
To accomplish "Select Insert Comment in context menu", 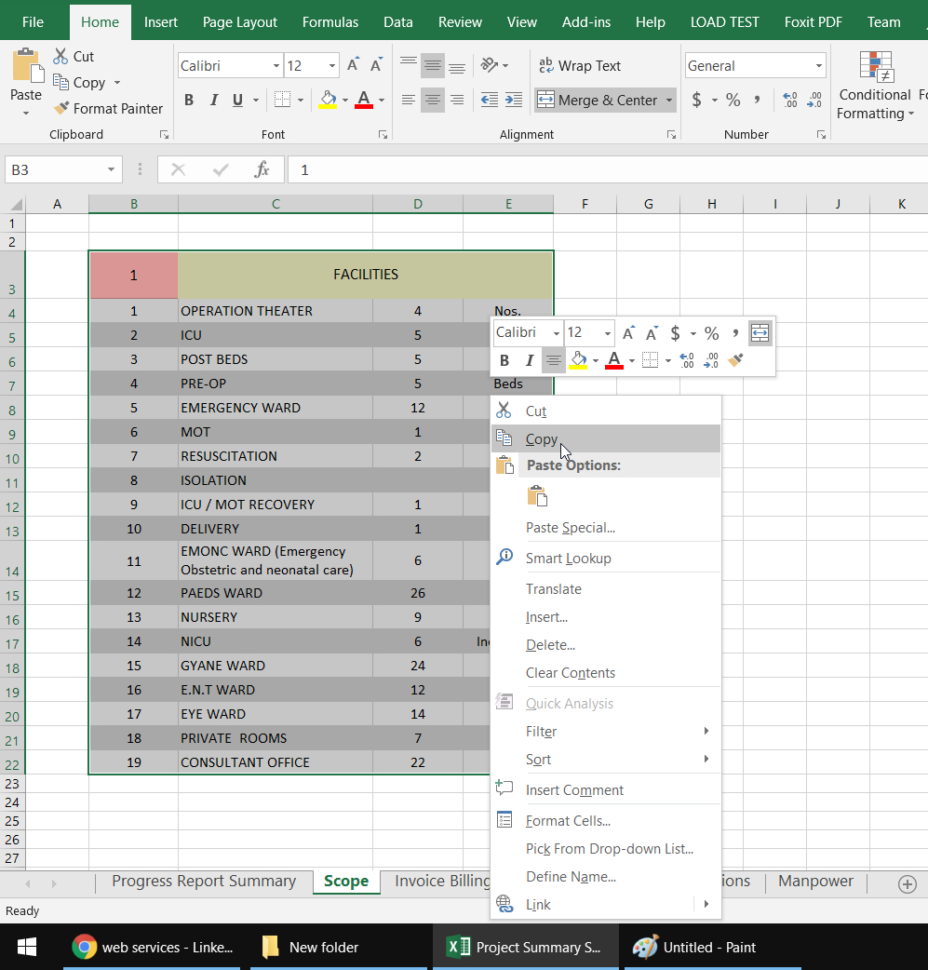I will tap(606, 790).
